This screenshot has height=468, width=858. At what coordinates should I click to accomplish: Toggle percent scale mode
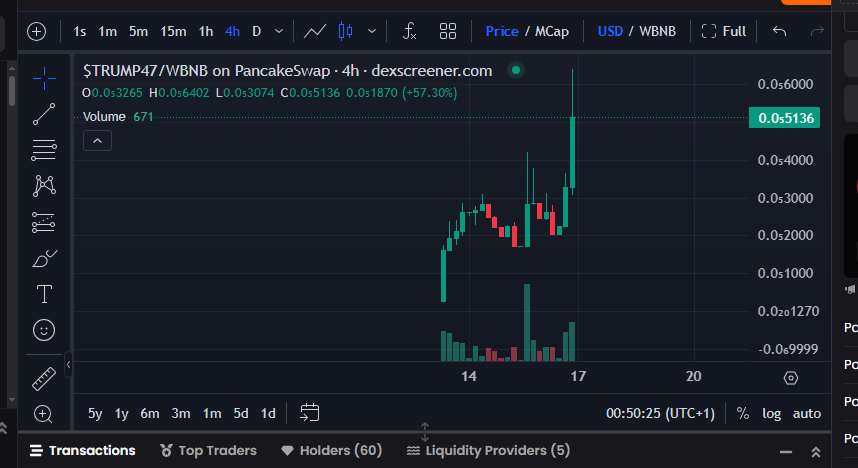click(x=743, y=413)
